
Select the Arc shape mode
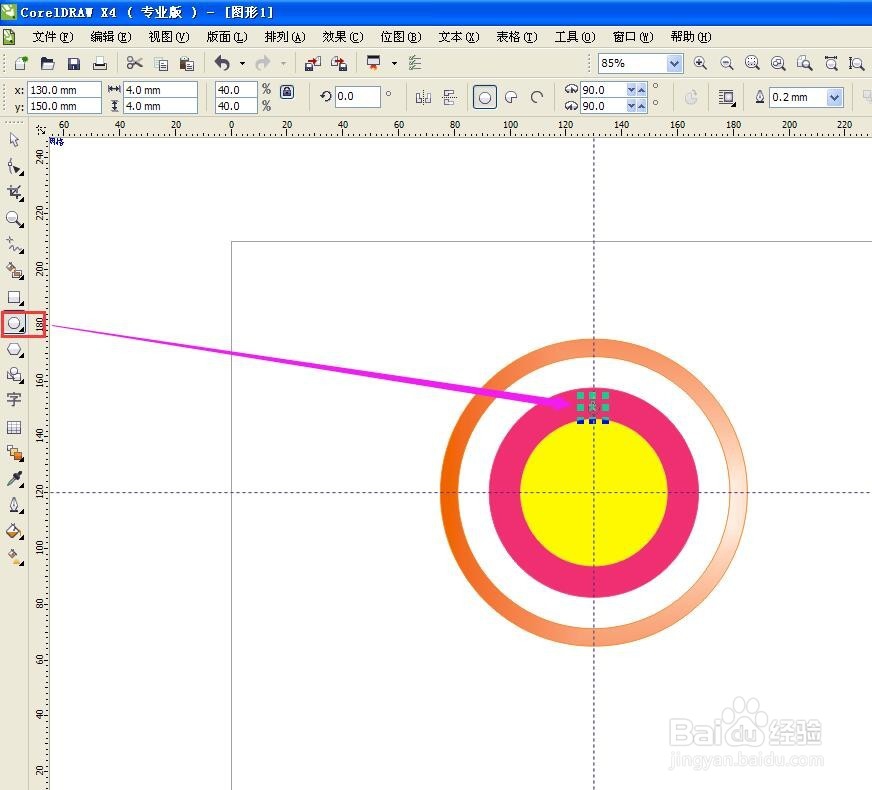(537, 98)
